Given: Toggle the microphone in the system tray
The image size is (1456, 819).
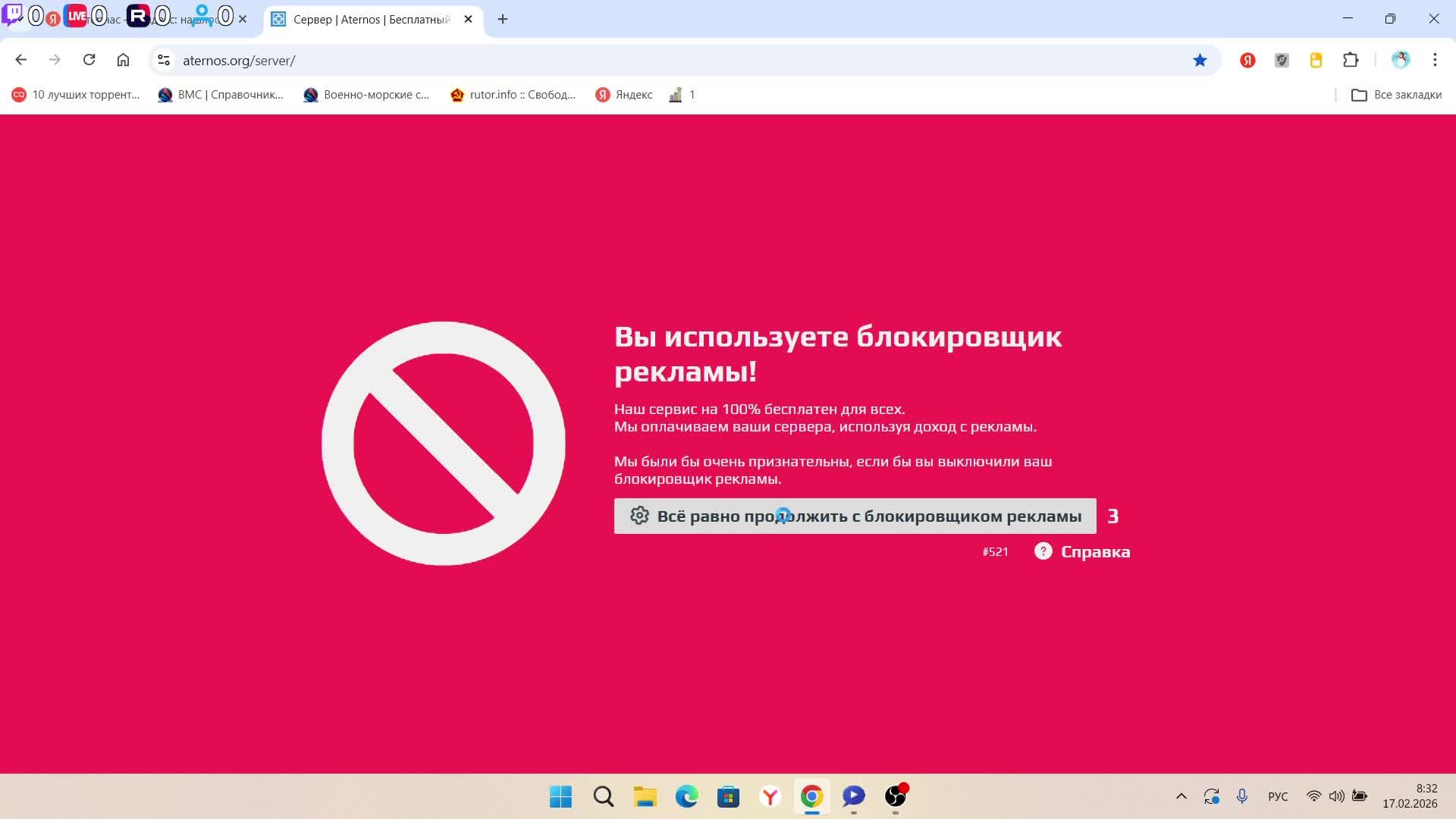Looking at the screenshot, I should coord(1241,796).
